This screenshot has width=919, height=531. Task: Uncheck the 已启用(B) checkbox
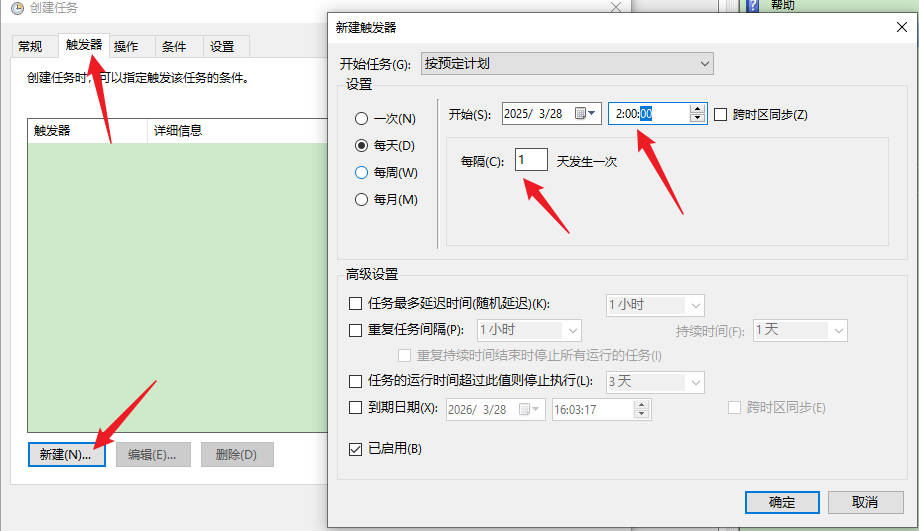(355, 449)
